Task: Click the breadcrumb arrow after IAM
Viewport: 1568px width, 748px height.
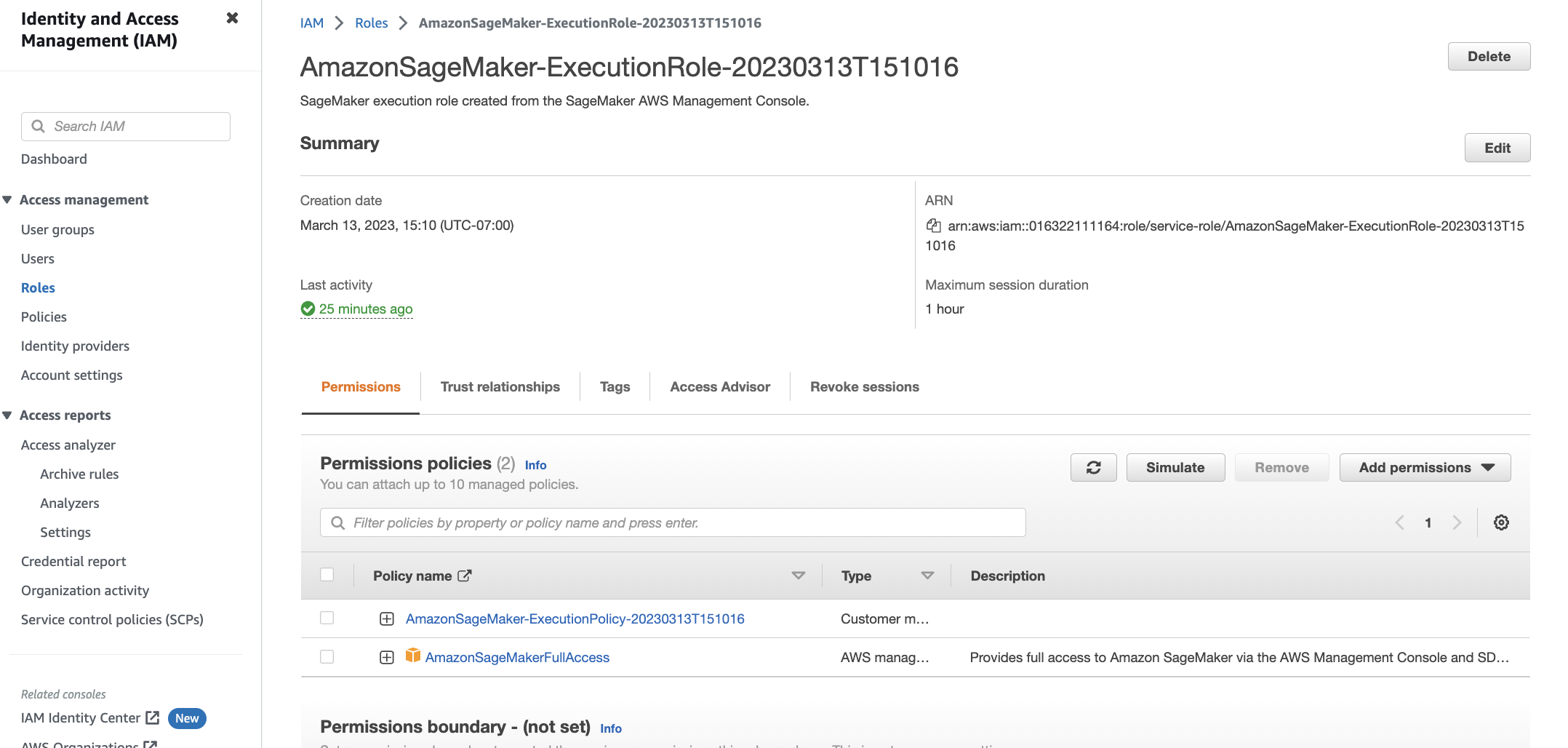Action: [x=339, y=23]
